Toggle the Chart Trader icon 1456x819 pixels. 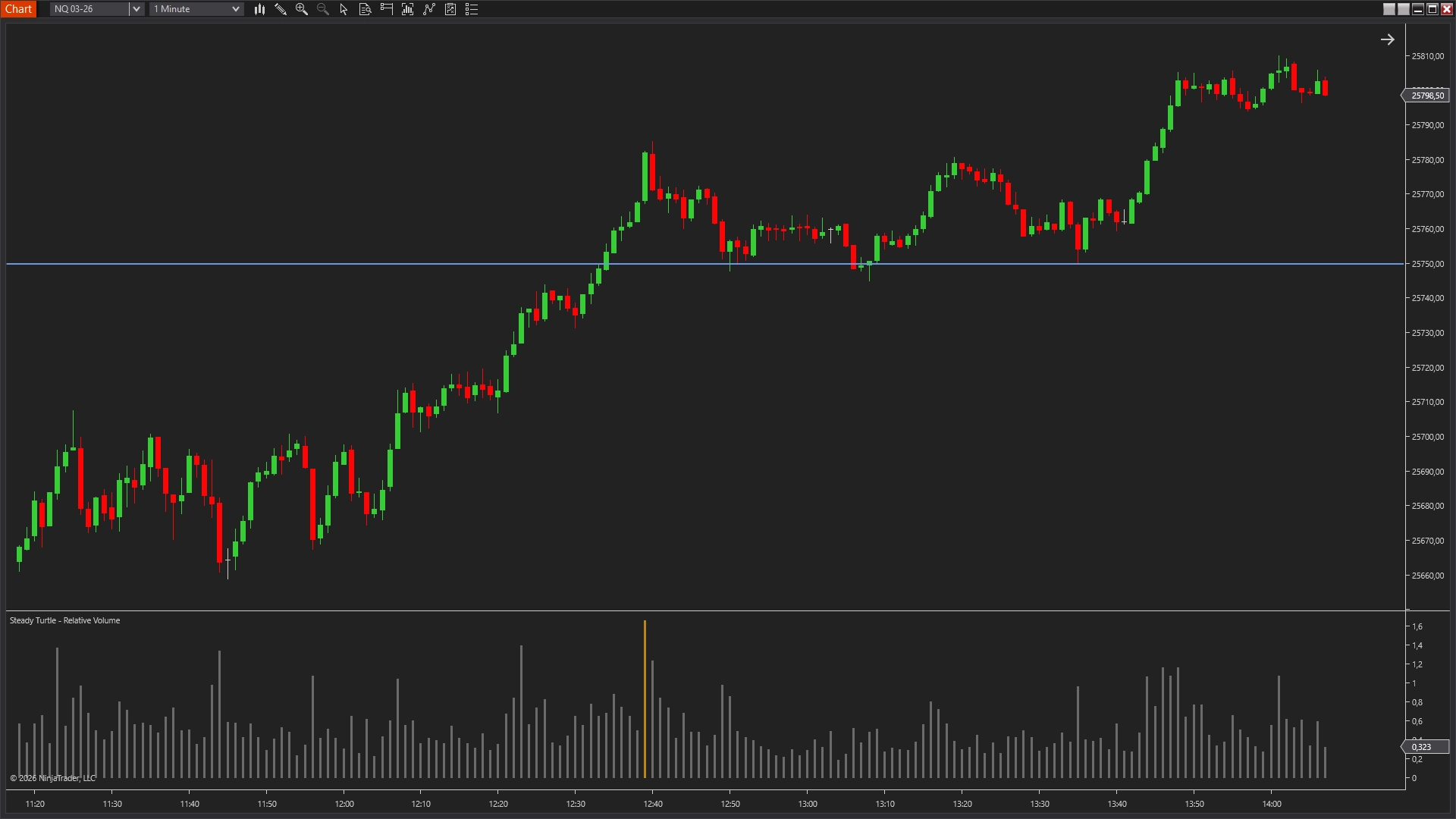pos(387,9)
